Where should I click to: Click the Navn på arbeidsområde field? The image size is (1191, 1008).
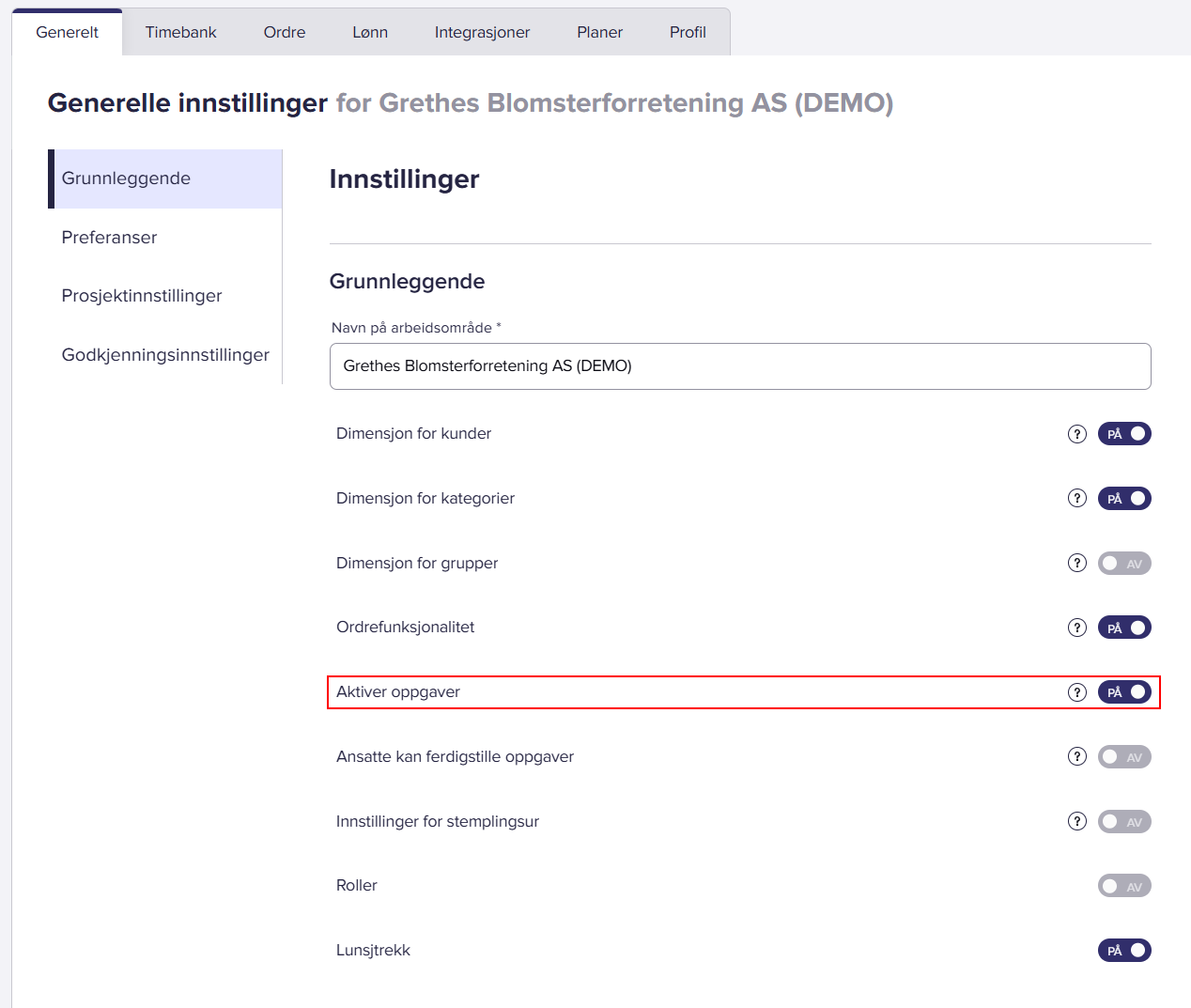pos(739,366)
